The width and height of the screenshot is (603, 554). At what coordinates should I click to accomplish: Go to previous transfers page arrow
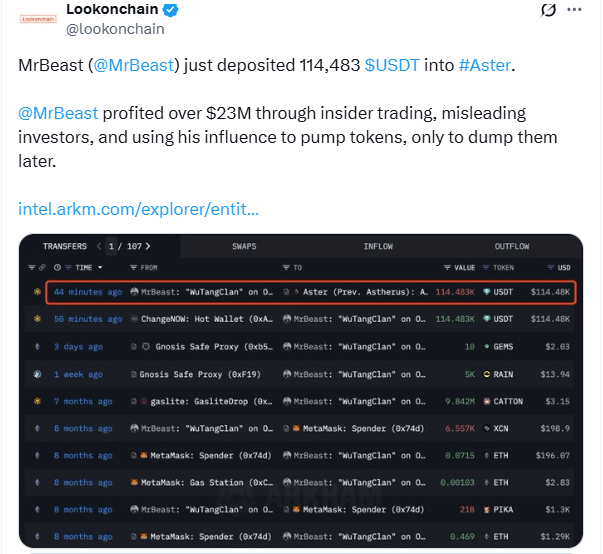pos(99,246)
